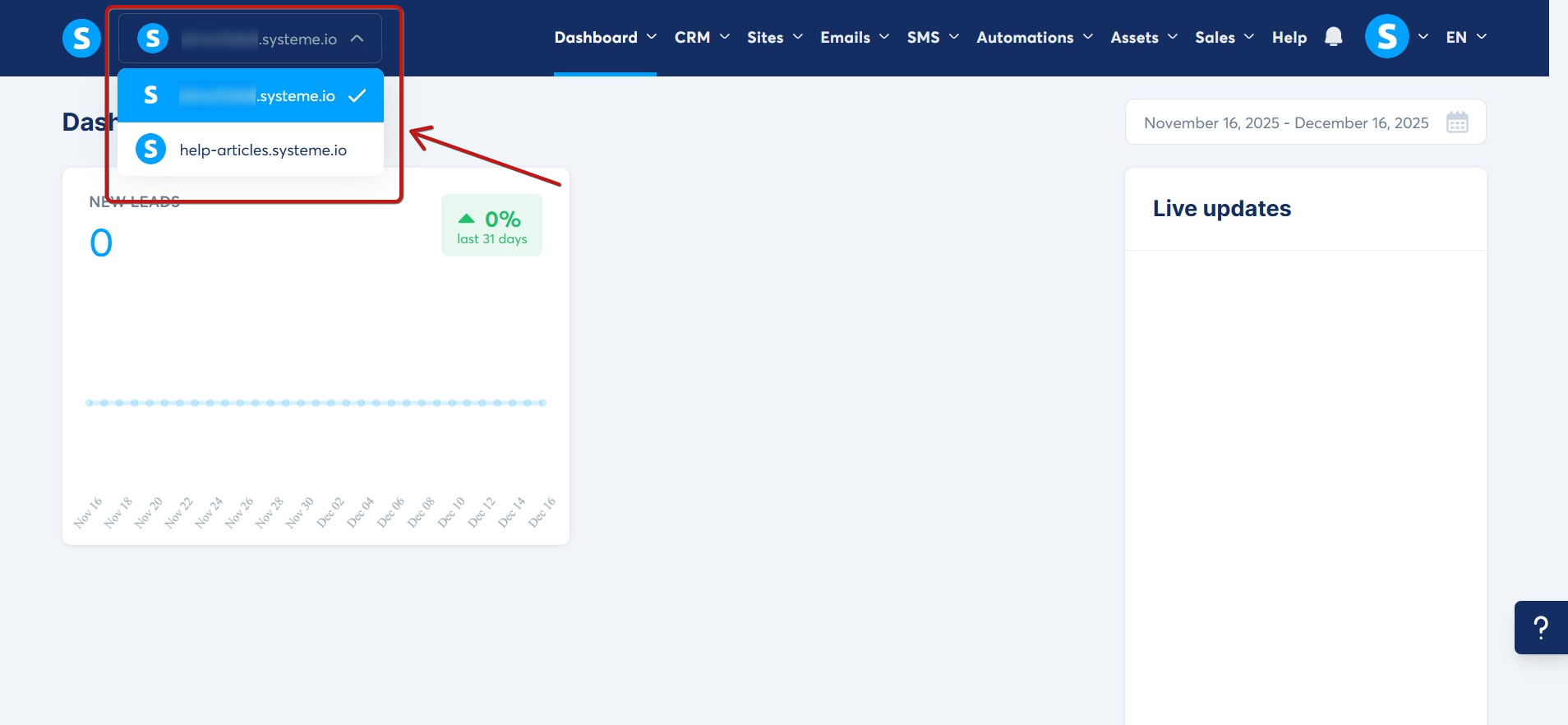Click the Nov 16 chart axis label
This screenshot has height=725, width=1568.
click(87, 512)
